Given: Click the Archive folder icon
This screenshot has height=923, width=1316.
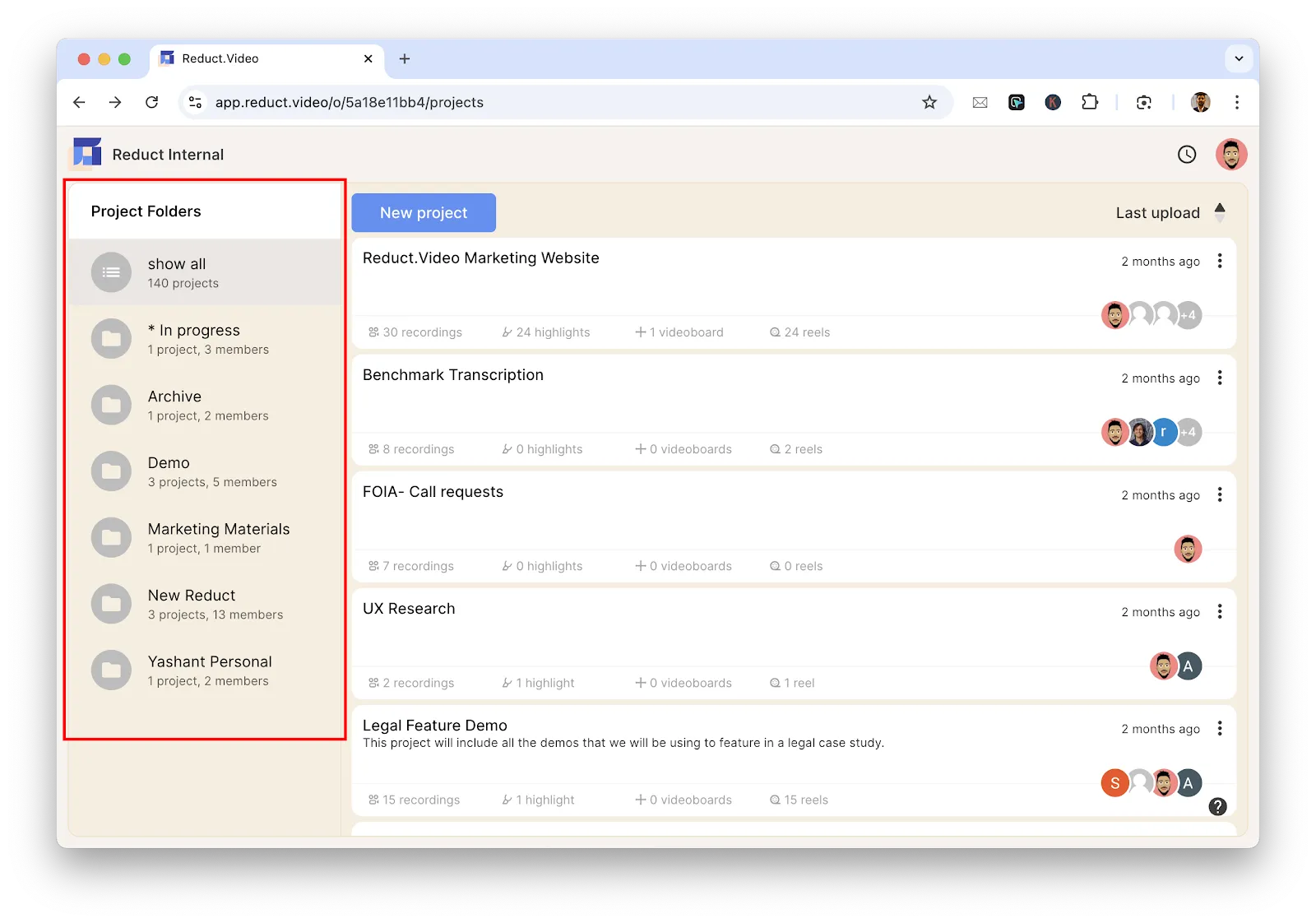Looking at the screenshot, I should (x=111, y=406).
